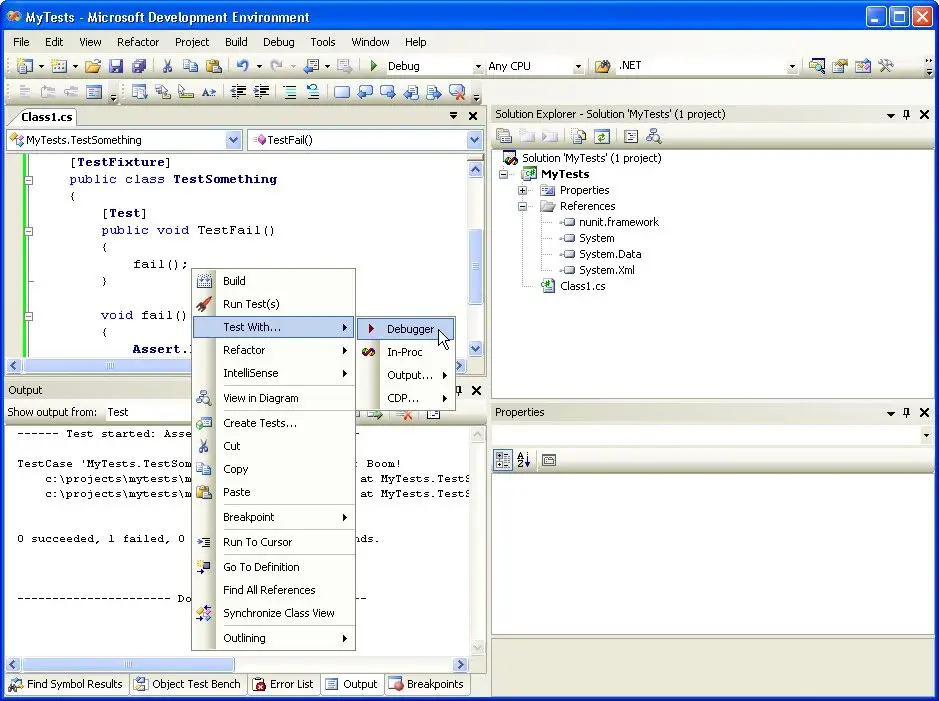
Task: Click Output window horizontal scrollbar thumb
Action: pyautogui.click(x=128, y=664)
